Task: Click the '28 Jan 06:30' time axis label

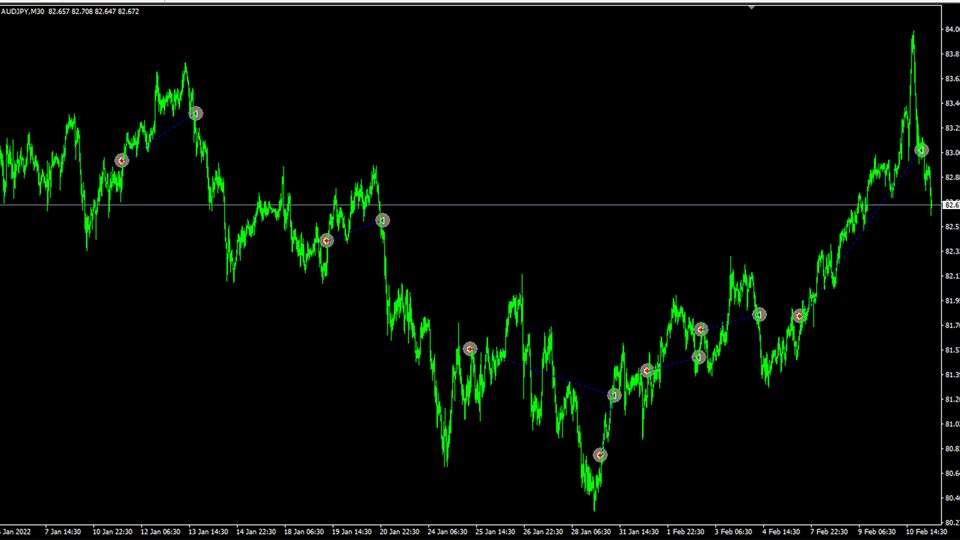Action: [x=590, y=532]
